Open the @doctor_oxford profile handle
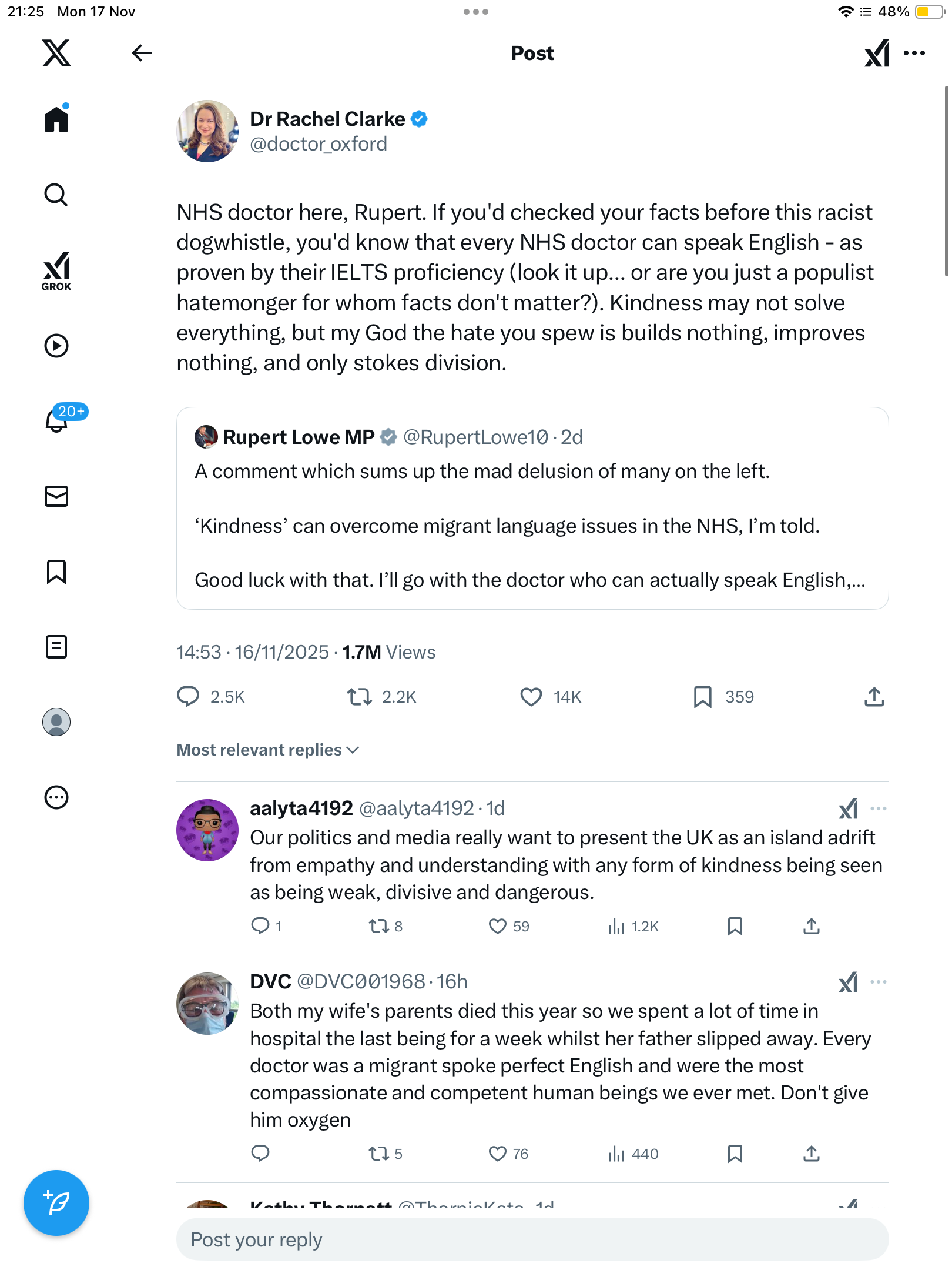 [x=319, y=144]
